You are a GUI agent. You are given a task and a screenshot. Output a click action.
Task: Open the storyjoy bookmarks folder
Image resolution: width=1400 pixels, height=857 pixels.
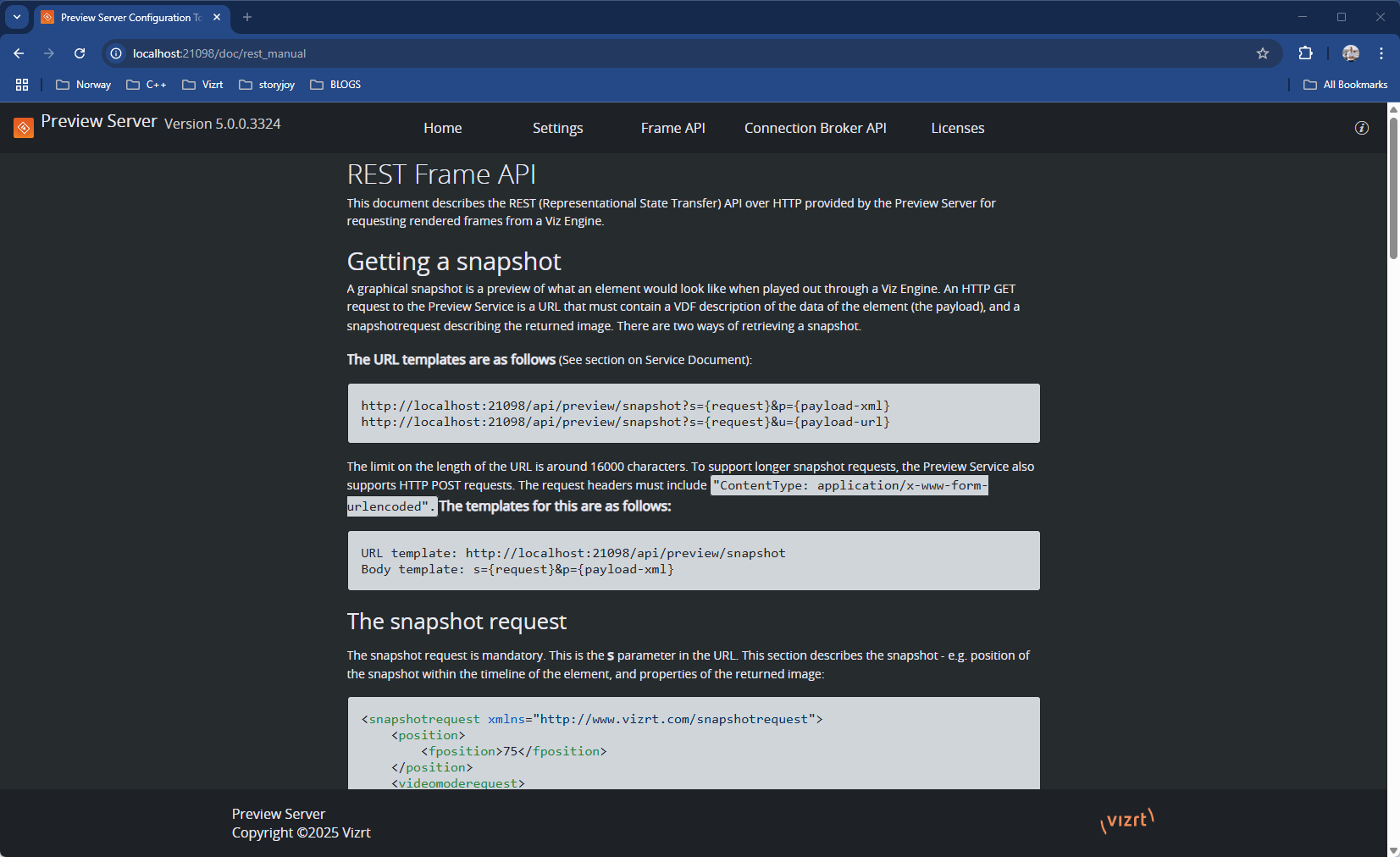tap(268, 85)
